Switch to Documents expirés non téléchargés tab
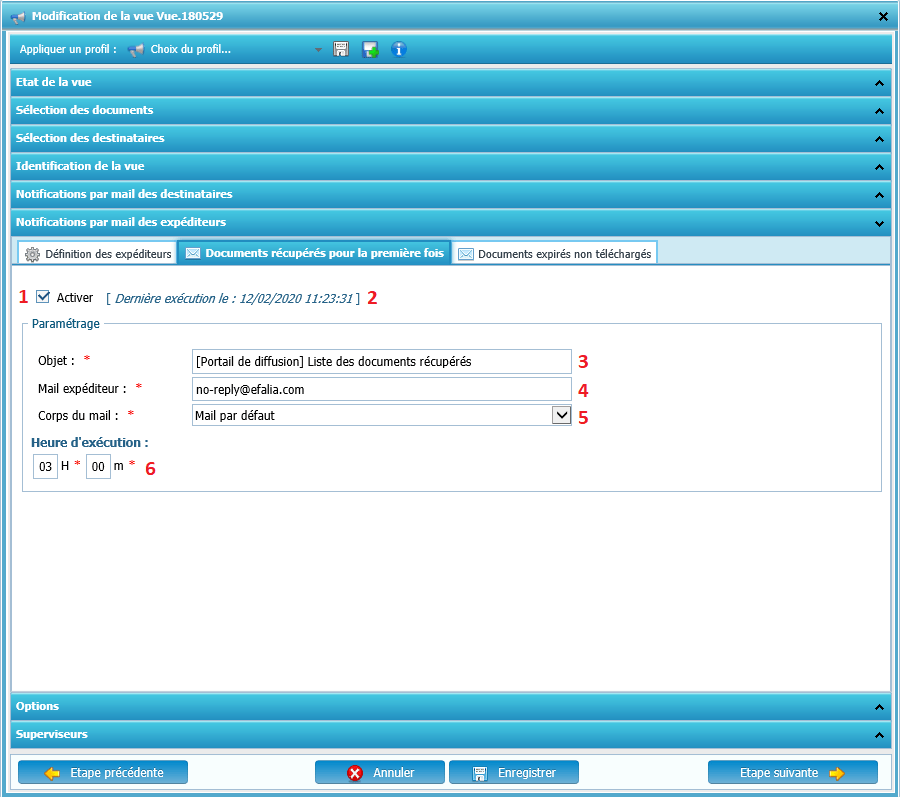 pyautogui.click(x=555, y=254)
